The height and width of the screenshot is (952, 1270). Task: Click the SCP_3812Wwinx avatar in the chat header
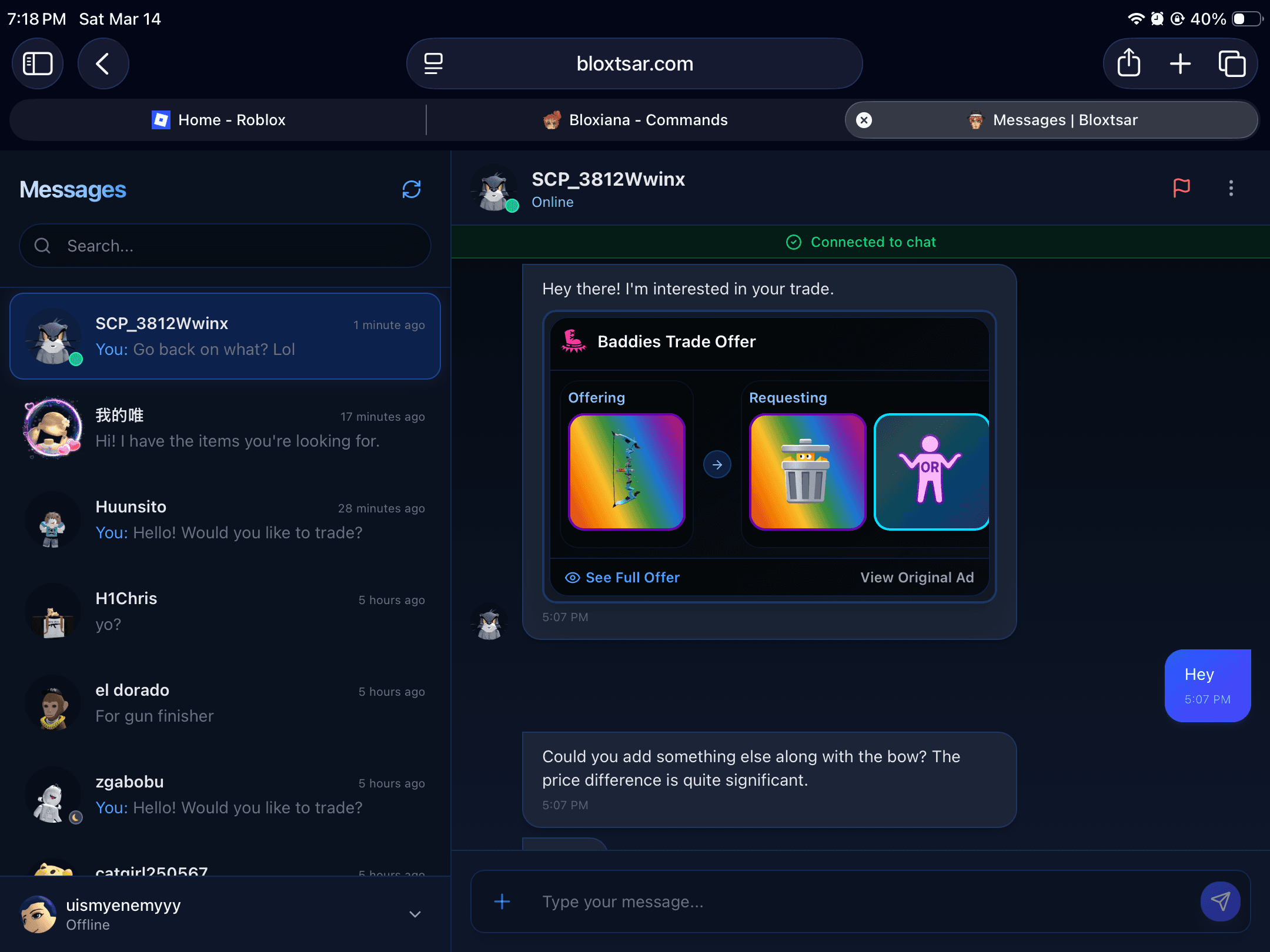click(494, 188)
